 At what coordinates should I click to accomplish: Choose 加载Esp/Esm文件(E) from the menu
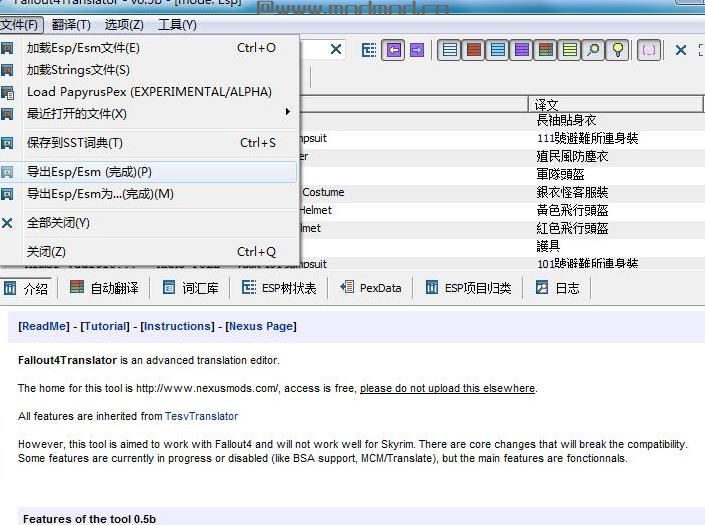coord(148,48)
